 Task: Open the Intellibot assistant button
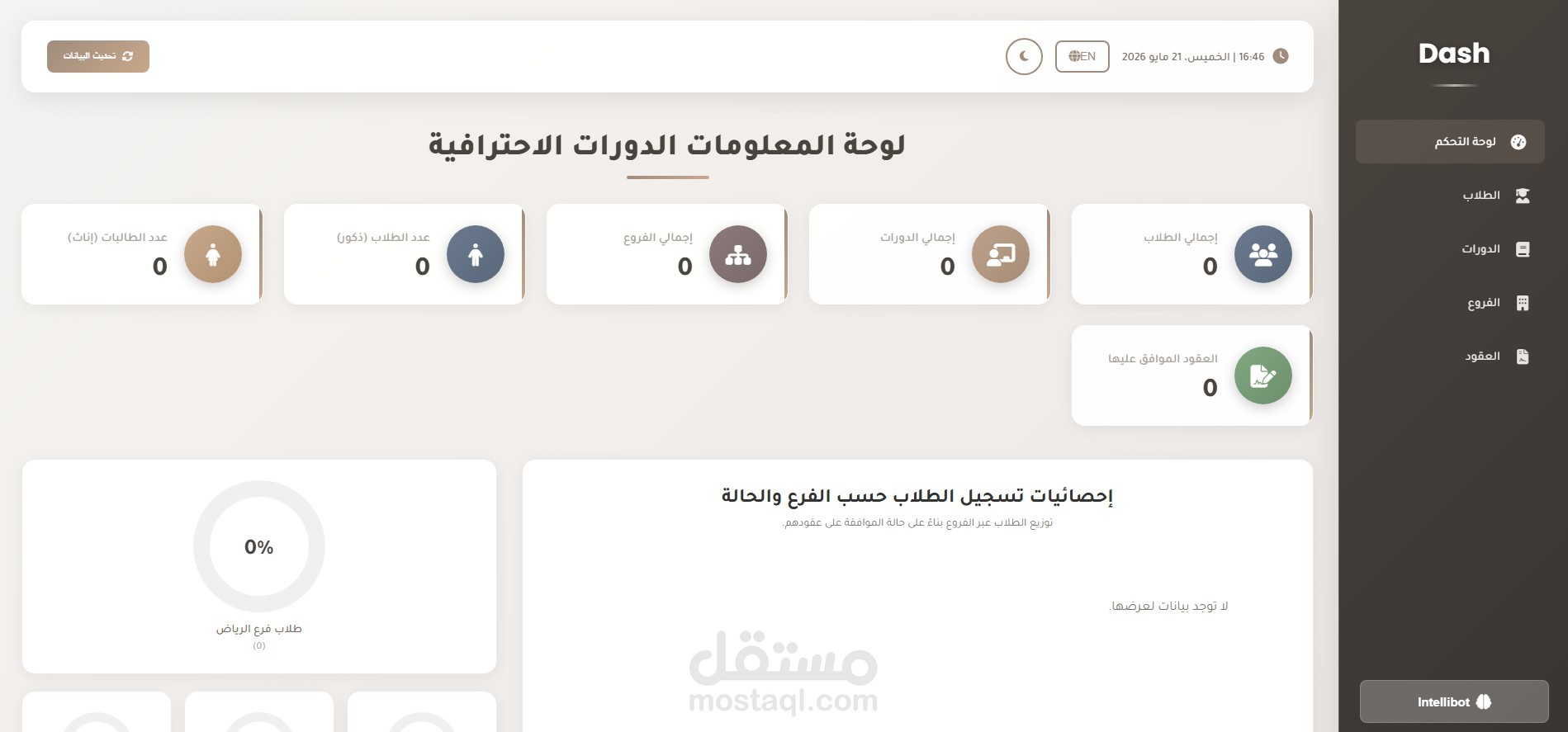pyautogui.click(x=1454, y=701)
